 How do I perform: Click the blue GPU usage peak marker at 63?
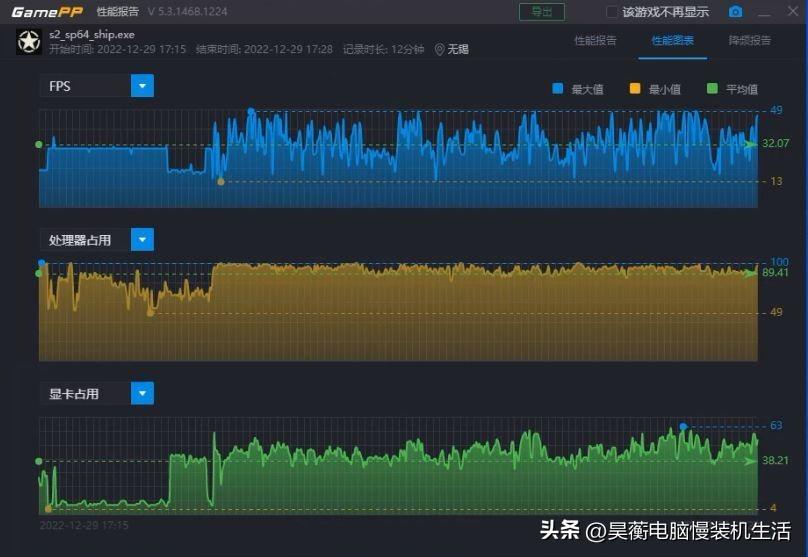click(683, 427)
